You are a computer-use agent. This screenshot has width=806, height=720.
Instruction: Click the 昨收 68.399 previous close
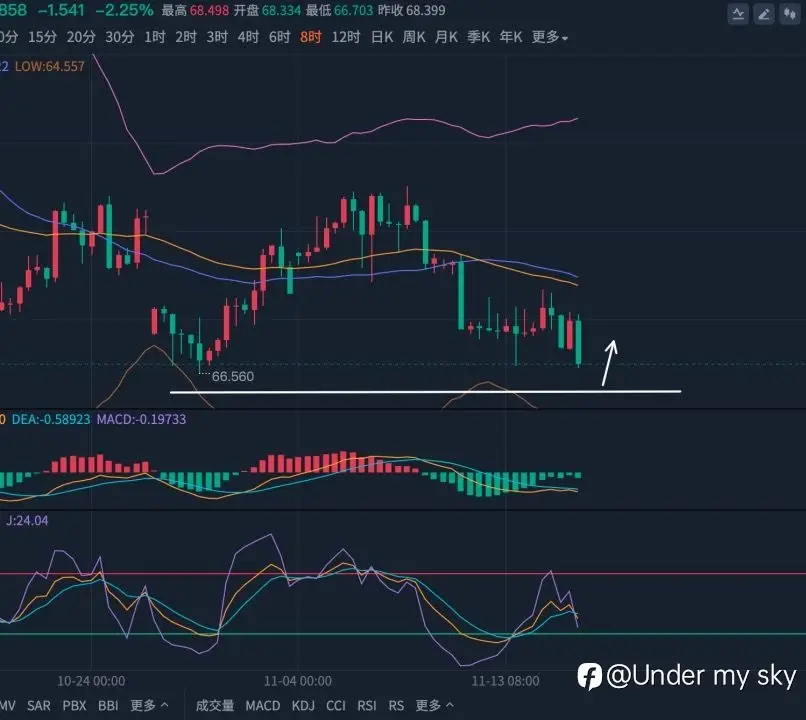coord(412,10)
